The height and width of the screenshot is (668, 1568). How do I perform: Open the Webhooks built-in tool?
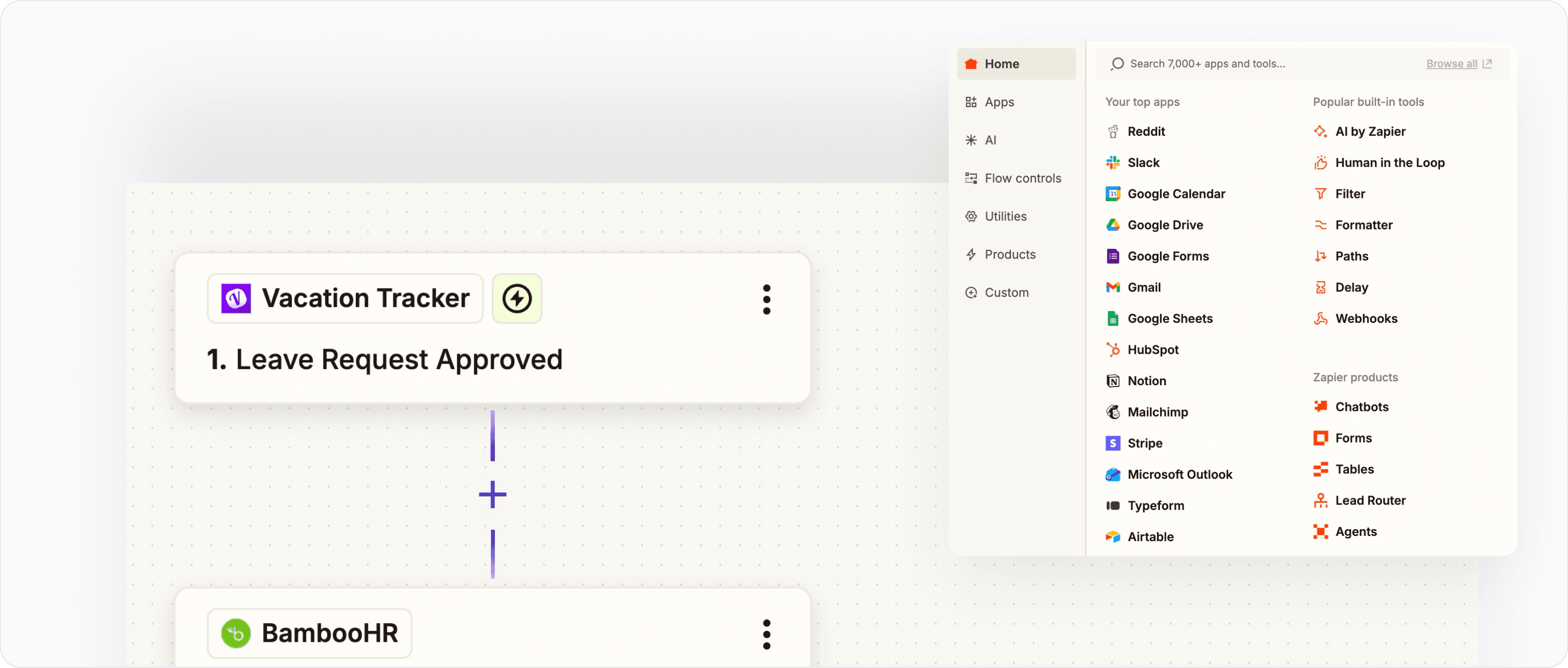(x=1366, y=318)
